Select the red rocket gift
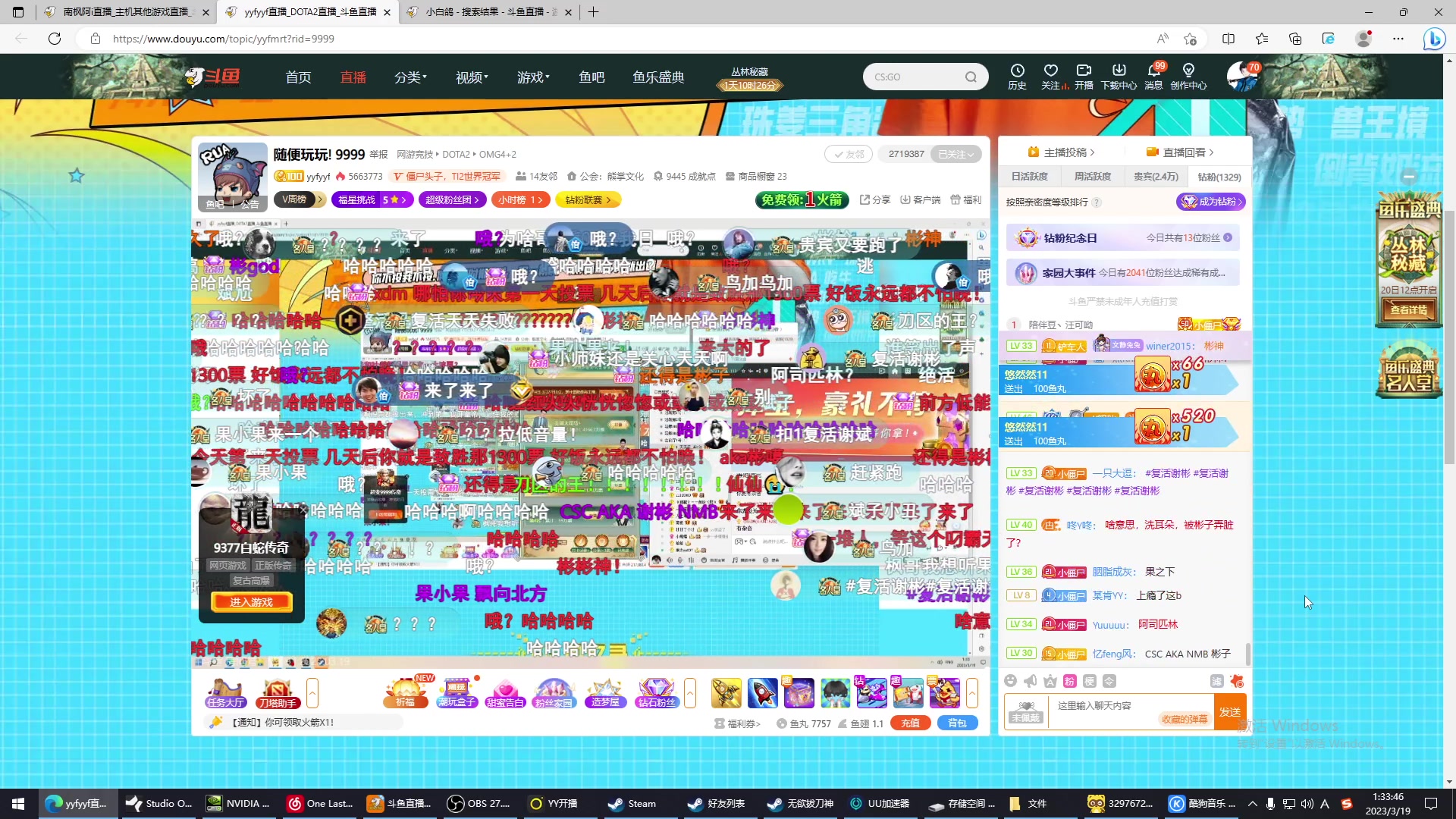Viewport: 1456px width, 819px height. [762, 693]
